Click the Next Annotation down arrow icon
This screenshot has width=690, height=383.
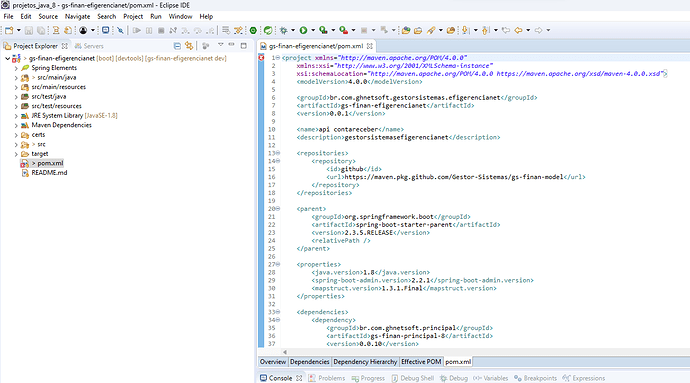tap(465, 30)
